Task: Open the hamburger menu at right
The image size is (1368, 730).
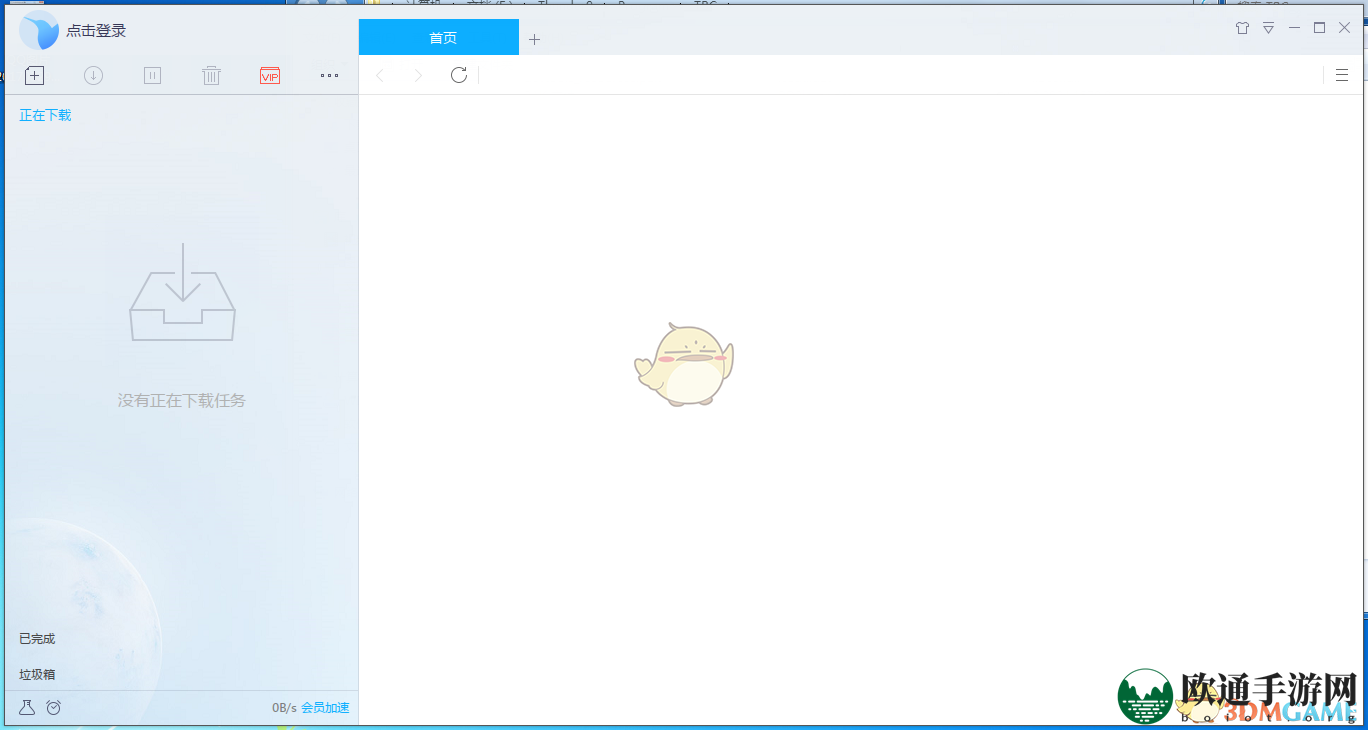Action: pos(1342,75)
